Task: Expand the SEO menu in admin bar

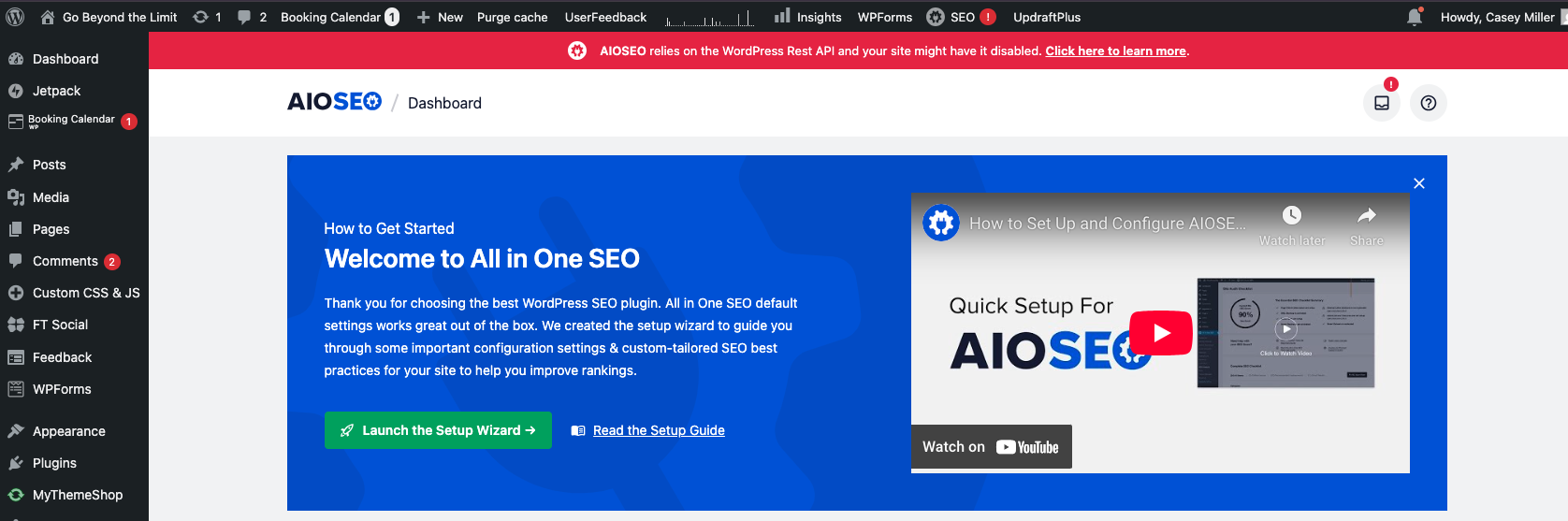Action: 960,17
